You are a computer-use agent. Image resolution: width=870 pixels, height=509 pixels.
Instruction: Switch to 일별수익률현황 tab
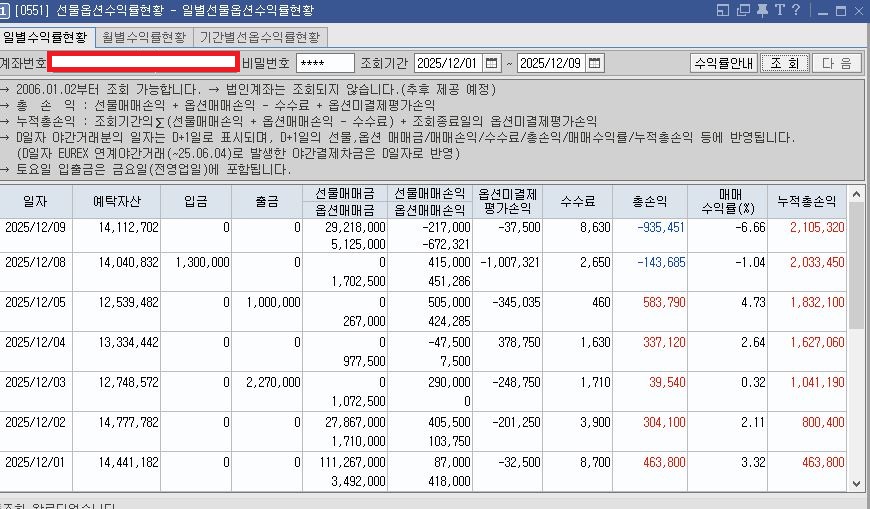click(45, 37)
